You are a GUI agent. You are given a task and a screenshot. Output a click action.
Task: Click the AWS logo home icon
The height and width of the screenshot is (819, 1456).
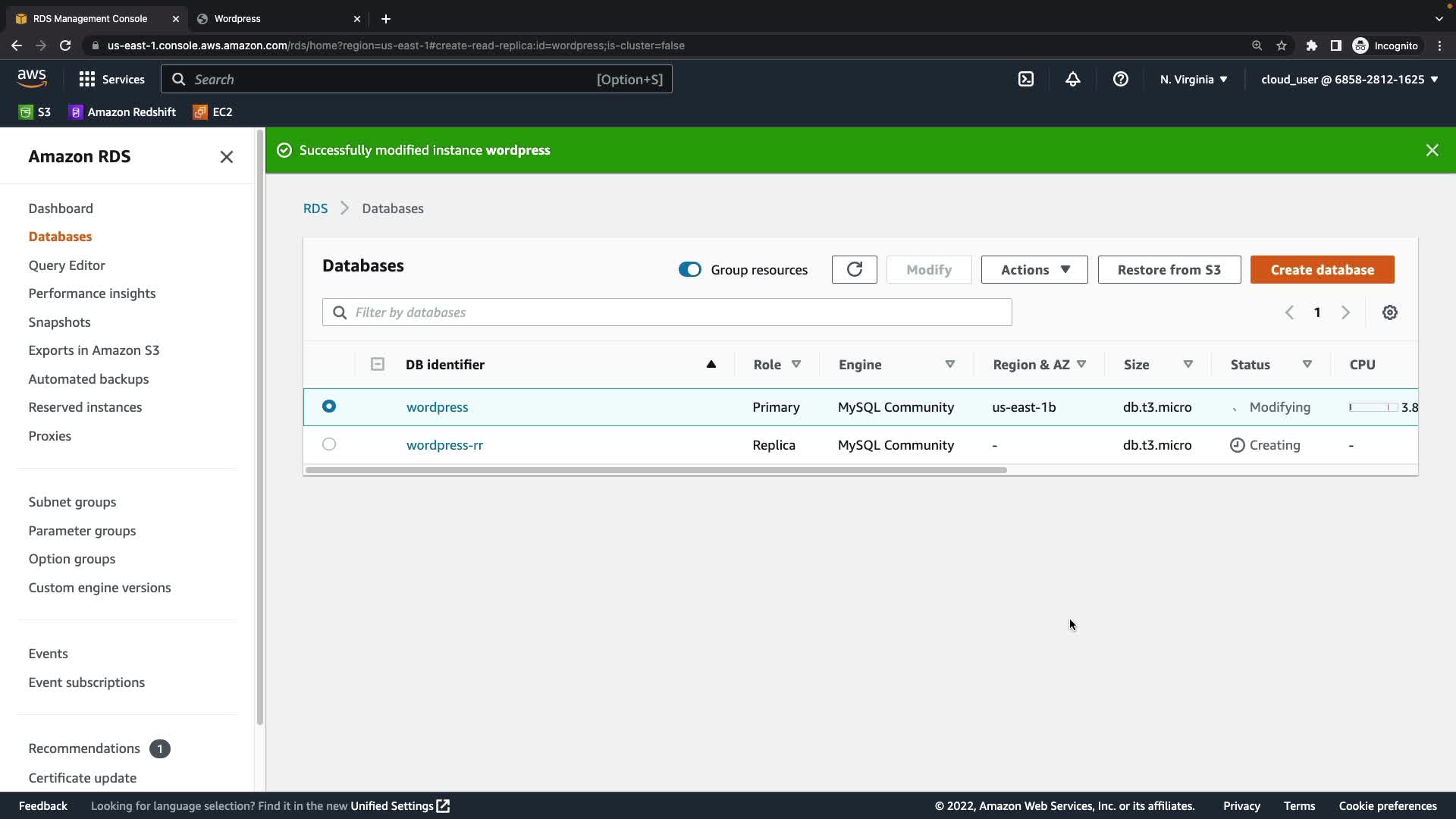[x=32, y=79]
